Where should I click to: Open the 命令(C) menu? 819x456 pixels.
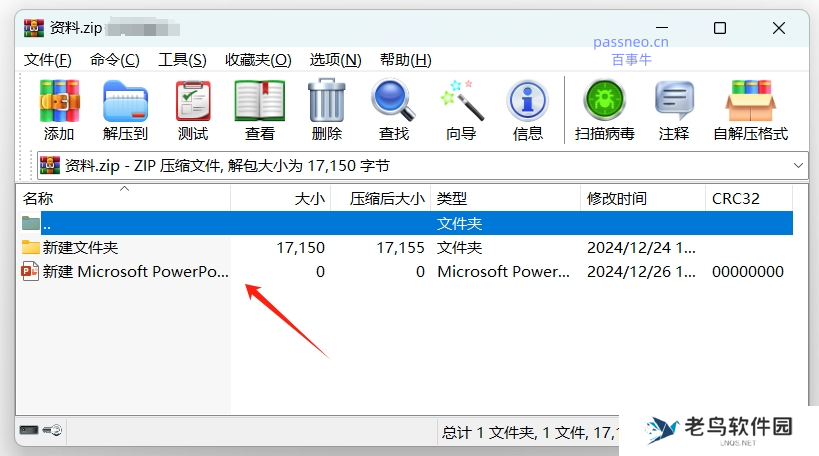tap(114, 60)
